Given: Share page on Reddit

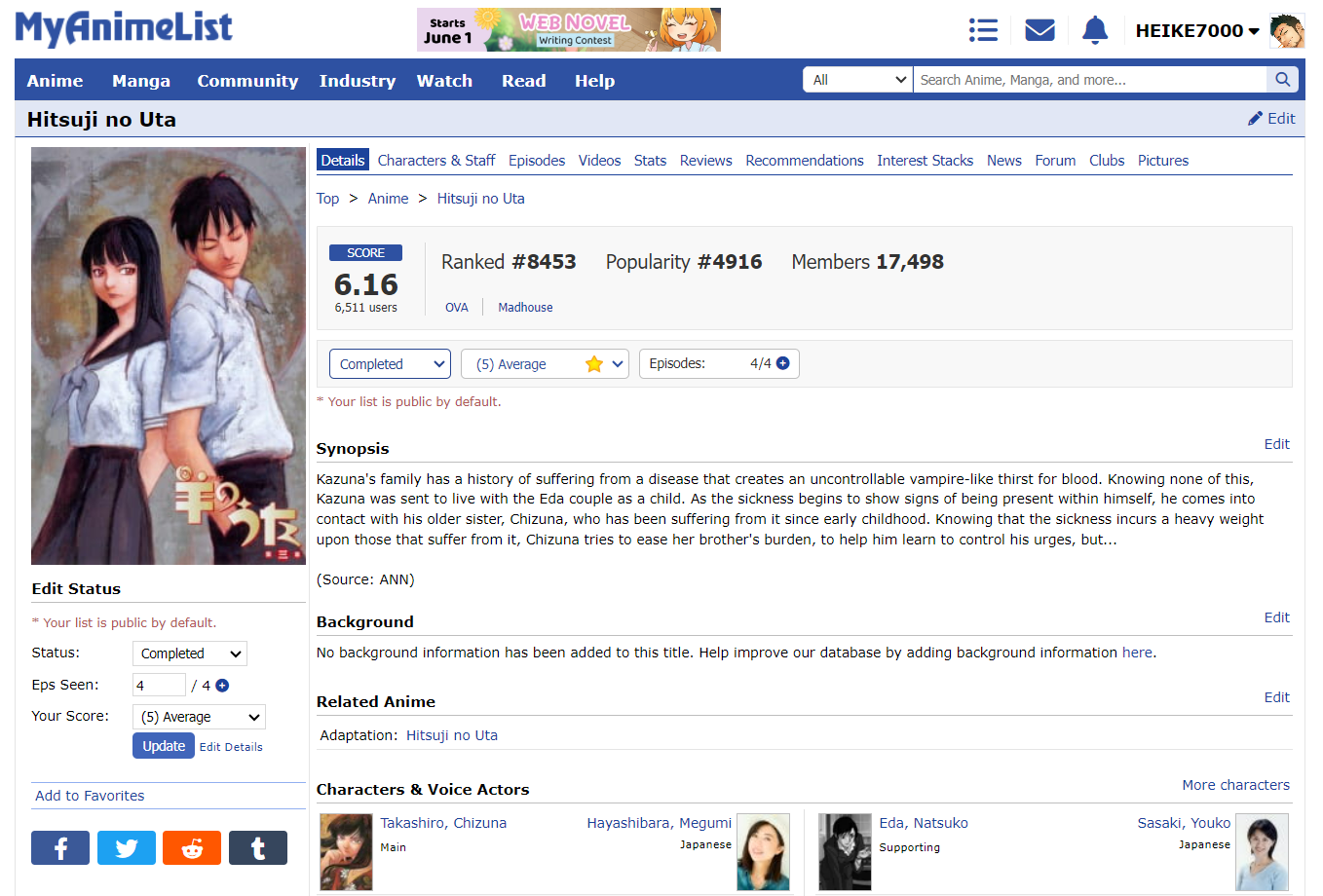Looking at the screenshot, I should (x=192, y=848).
